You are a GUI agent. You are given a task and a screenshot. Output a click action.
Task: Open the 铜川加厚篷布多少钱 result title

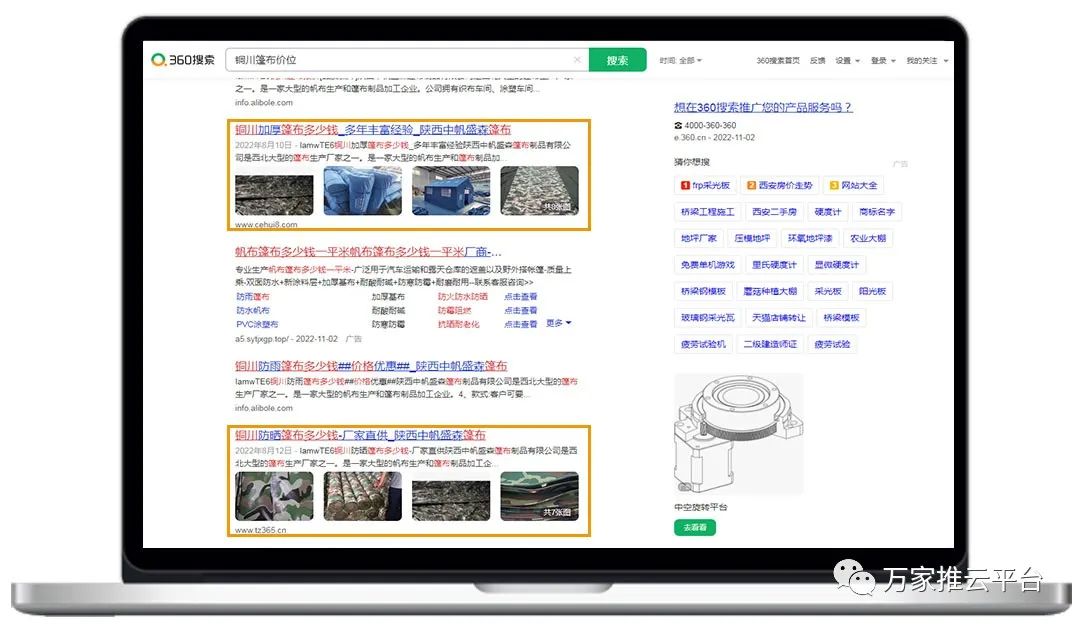pos(373,130)
